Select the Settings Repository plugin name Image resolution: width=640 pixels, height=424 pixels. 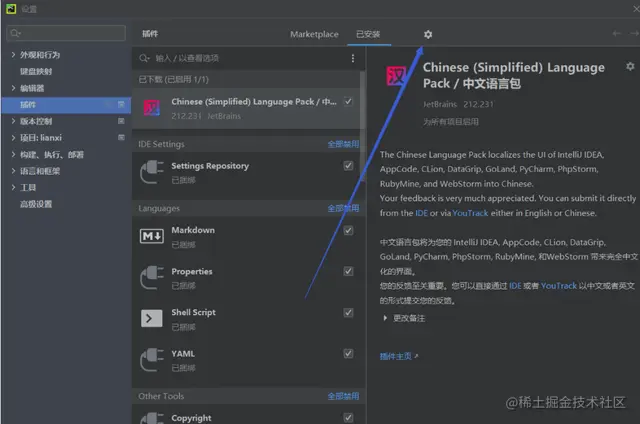coord(210,166)
